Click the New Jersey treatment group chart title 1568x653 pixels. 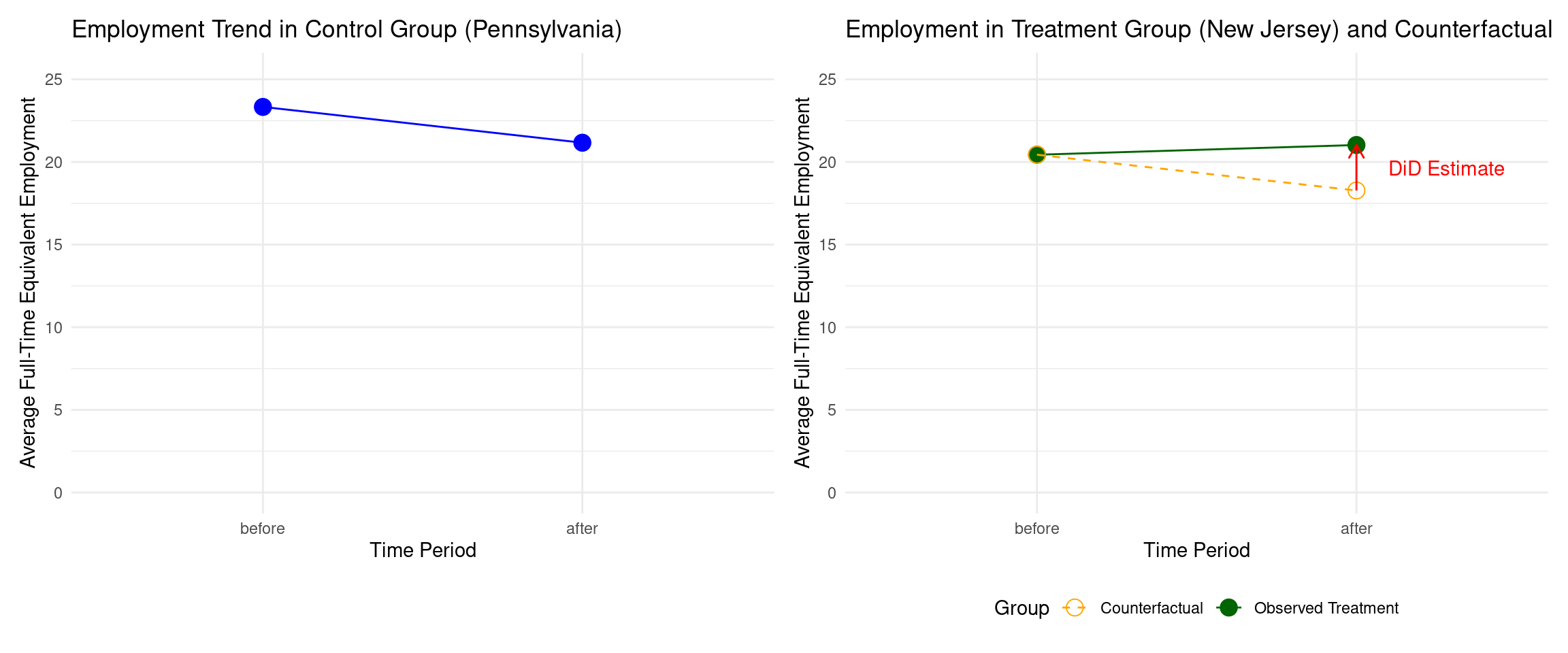point(1198,30)
